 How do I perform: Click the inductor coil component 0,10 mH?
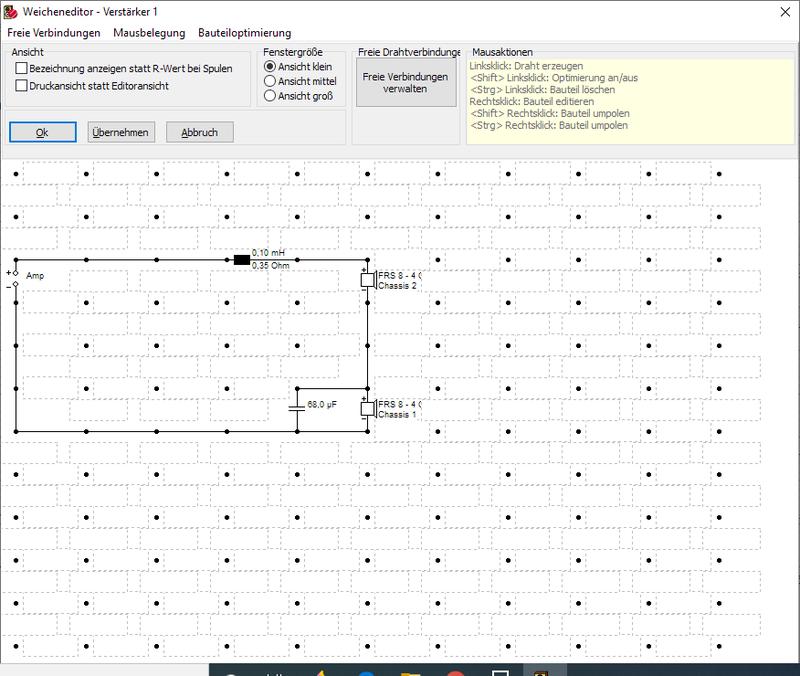[x=242, y=260]
